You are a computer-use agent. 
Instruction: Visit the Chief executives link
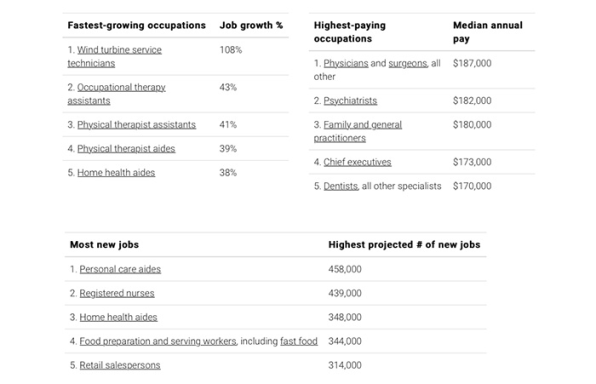coord(357,162)
